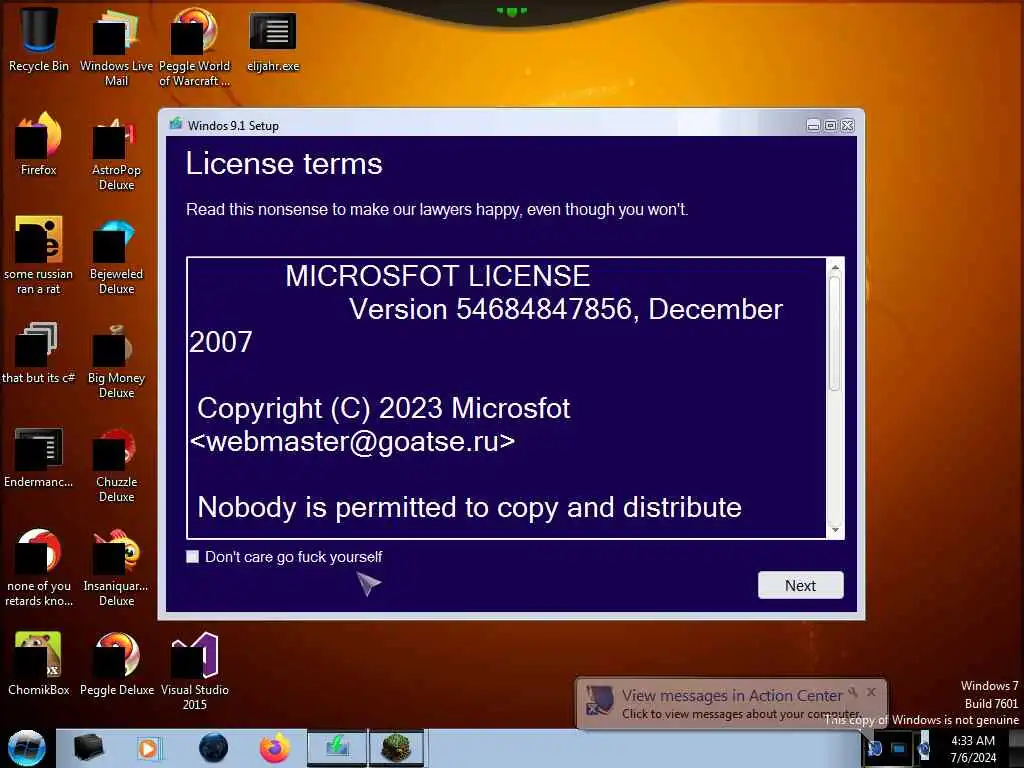
Task: Select the Peggle World of Warcraft icon
Action: tap(194, 47)
